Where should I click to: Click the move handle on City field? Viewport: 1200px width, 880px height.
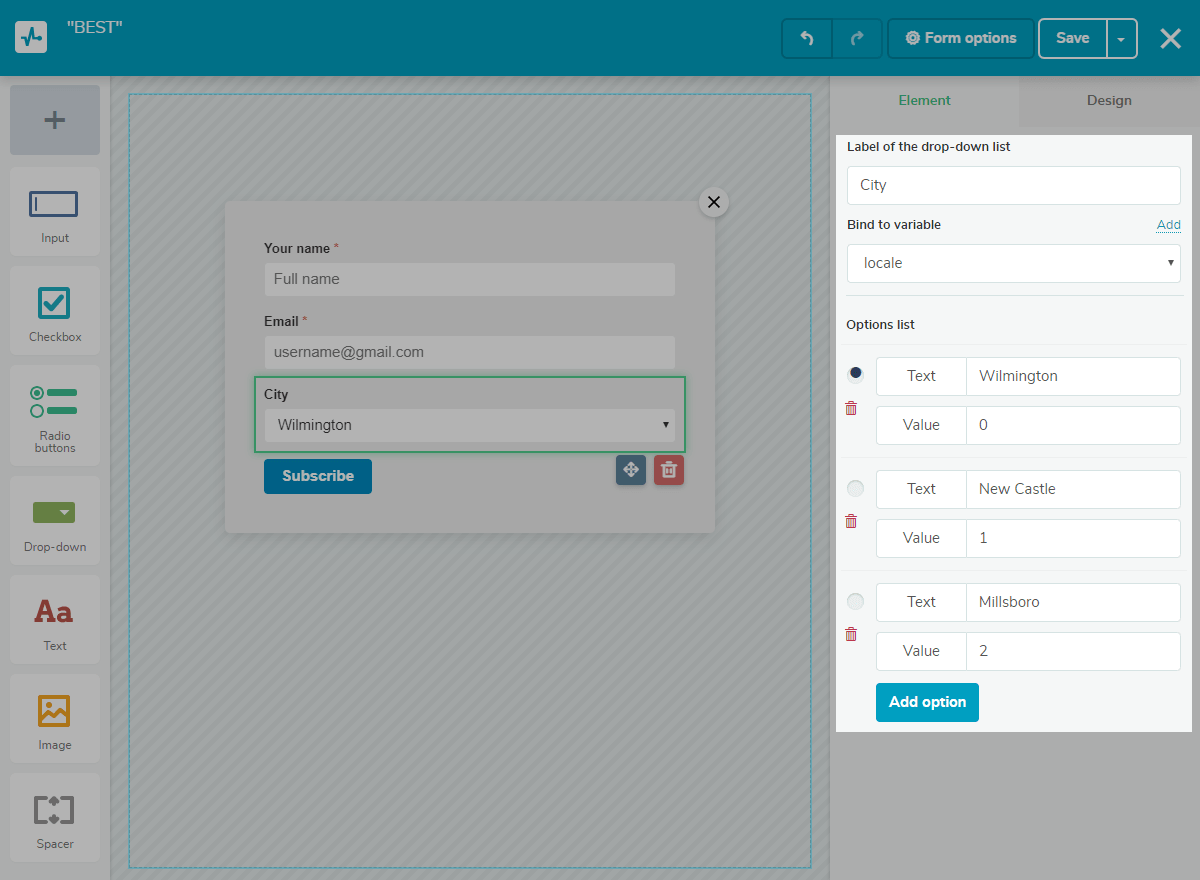pyautogui.click(x=631, y=470)
